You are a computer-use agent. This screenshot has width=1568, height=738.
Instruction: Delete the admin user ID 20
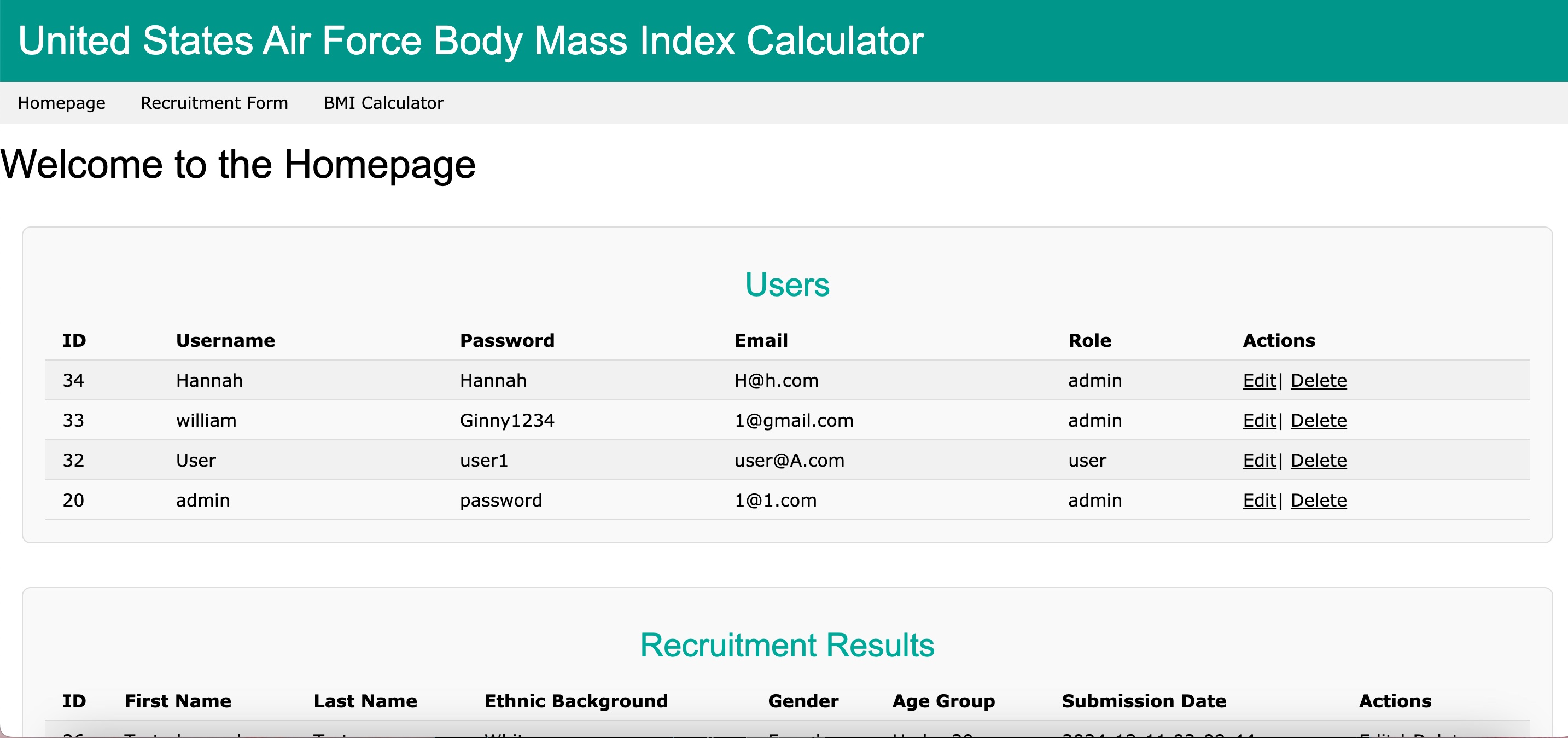click(x=1319, y=501)
